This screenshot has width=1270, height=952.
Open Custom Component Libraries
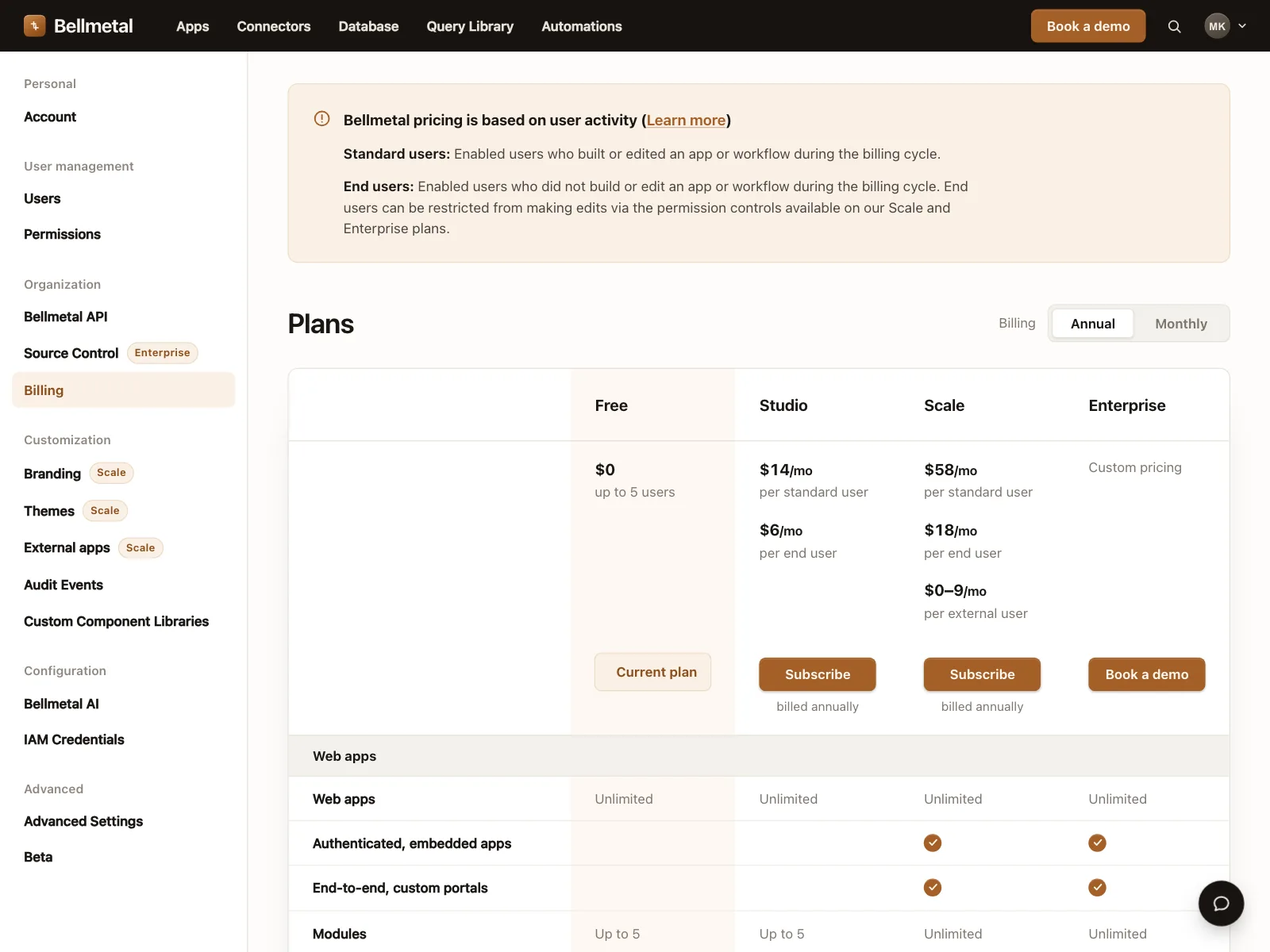(116, 621)
